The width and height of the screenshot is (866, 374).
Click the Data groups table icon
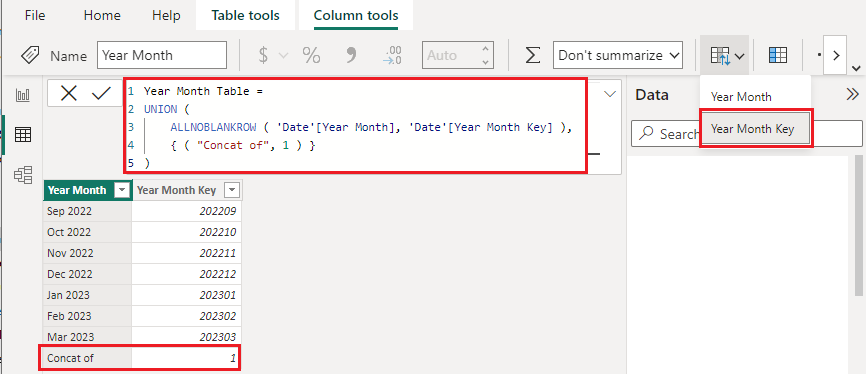click(x=778, y=55)
